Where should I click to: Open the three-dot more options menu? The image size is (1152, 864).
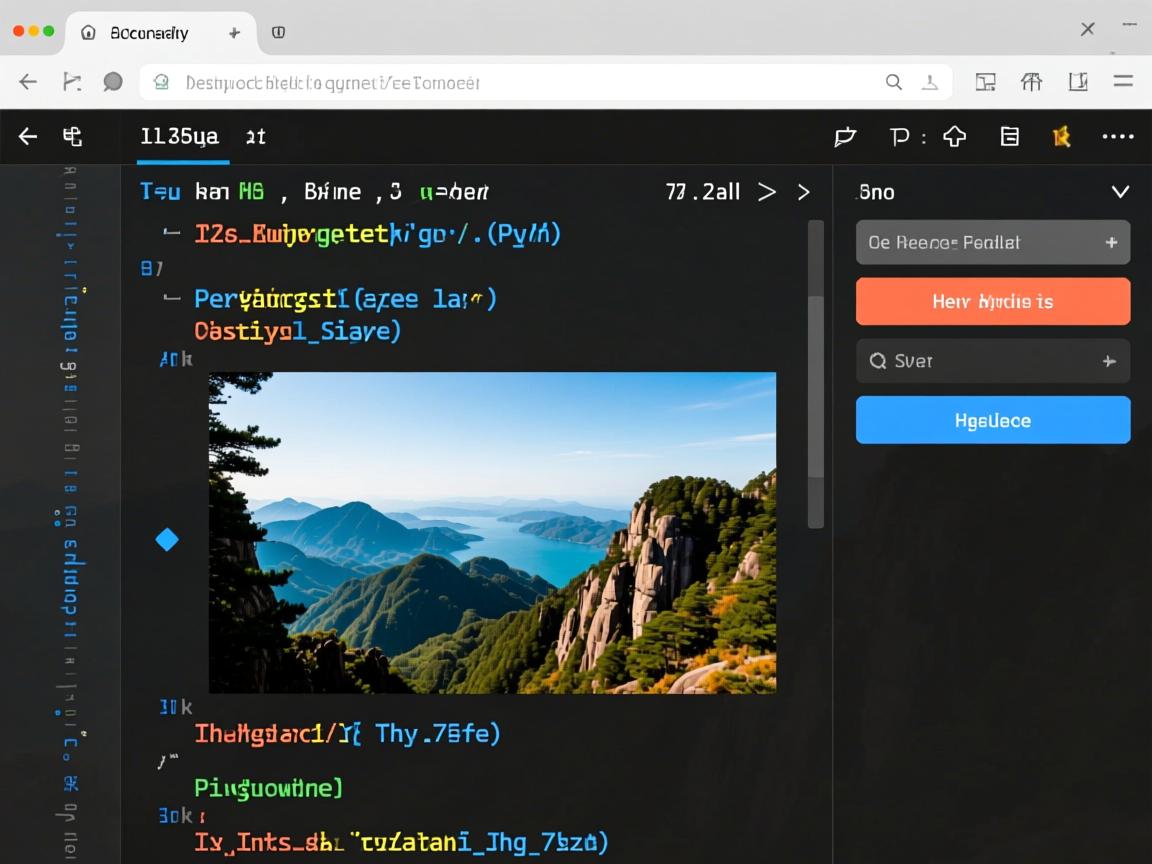point(1117,137)
